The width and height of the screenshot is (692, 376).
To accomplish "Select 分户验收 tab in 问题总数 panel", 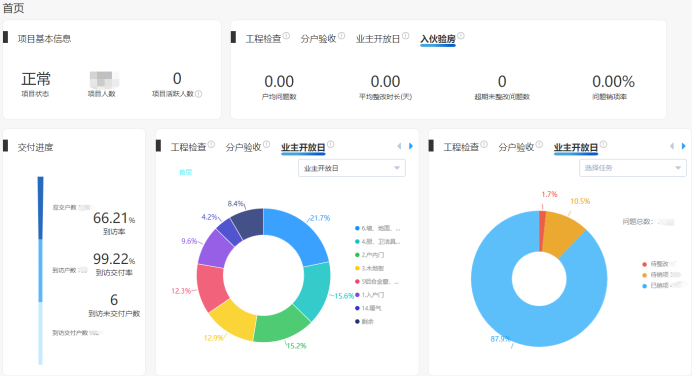I will tap(516, 147).
